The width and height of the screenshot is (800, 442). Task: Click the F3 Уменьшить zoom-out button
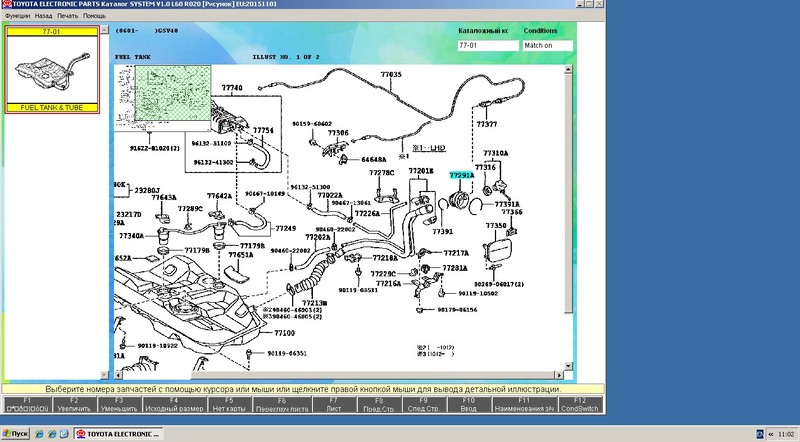(119, 404)
